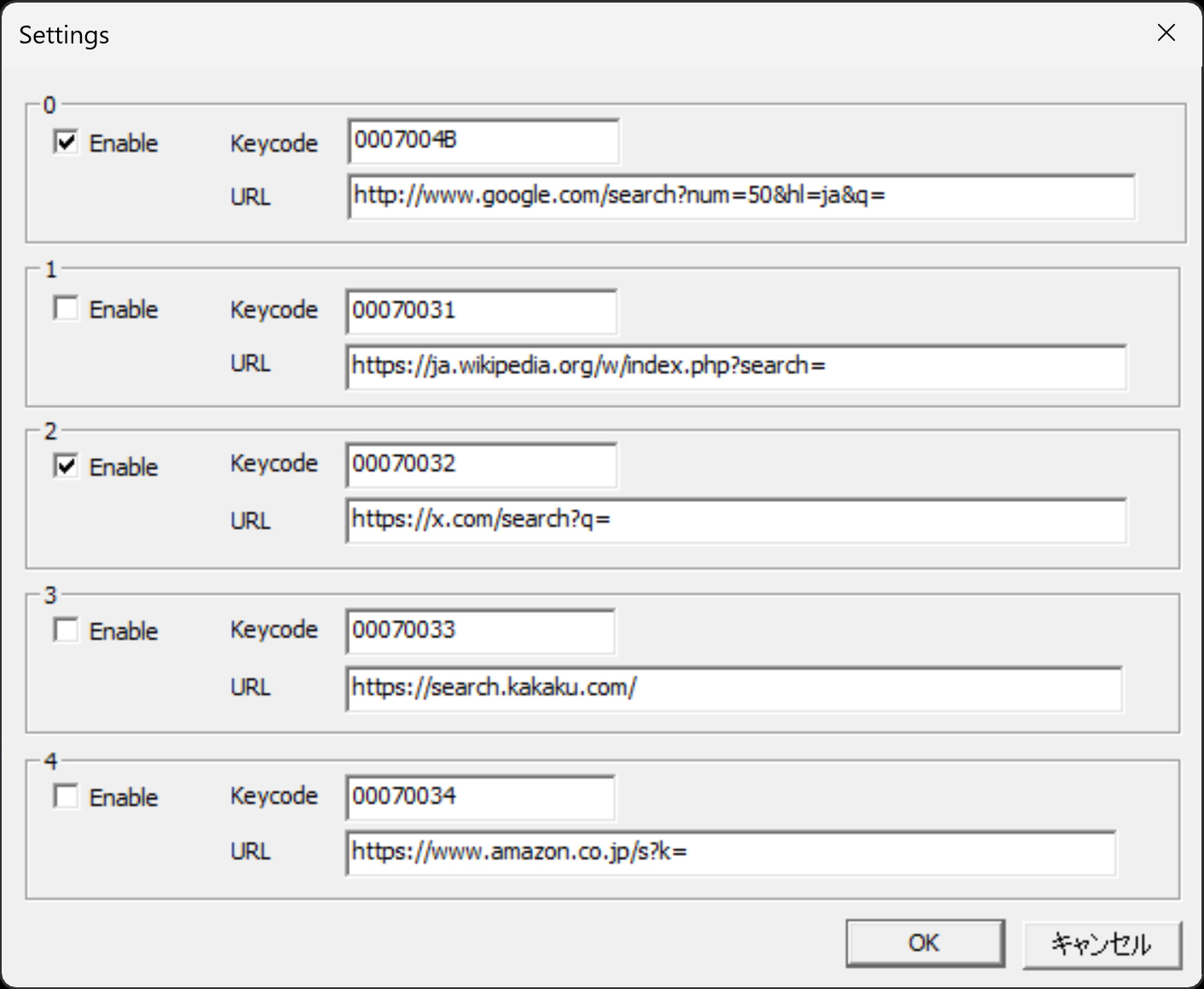Screen dimensions: 1204x989
Task: Click the Amazon.co.jp URL field
Action: click(730, 853)
